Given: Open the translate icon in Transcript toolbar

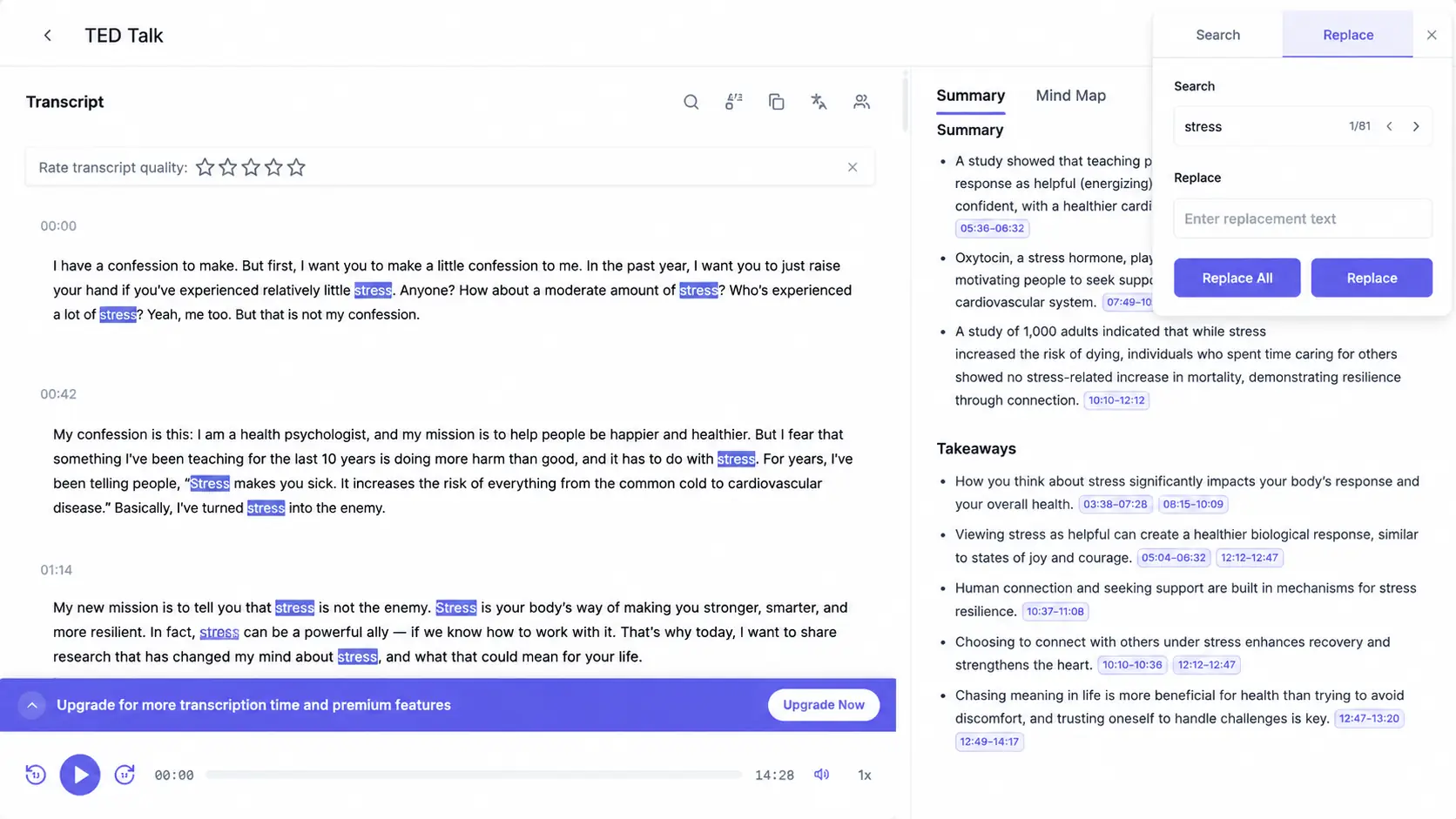Looking at the screenshot, I should click(x=819, y=102).
